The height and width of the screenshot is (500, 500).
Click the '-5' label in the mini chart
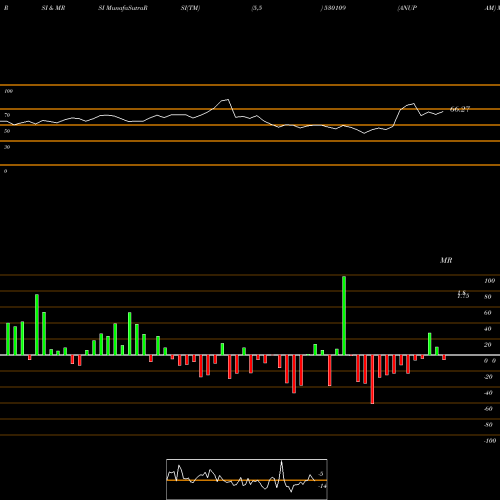pos(321,474)
